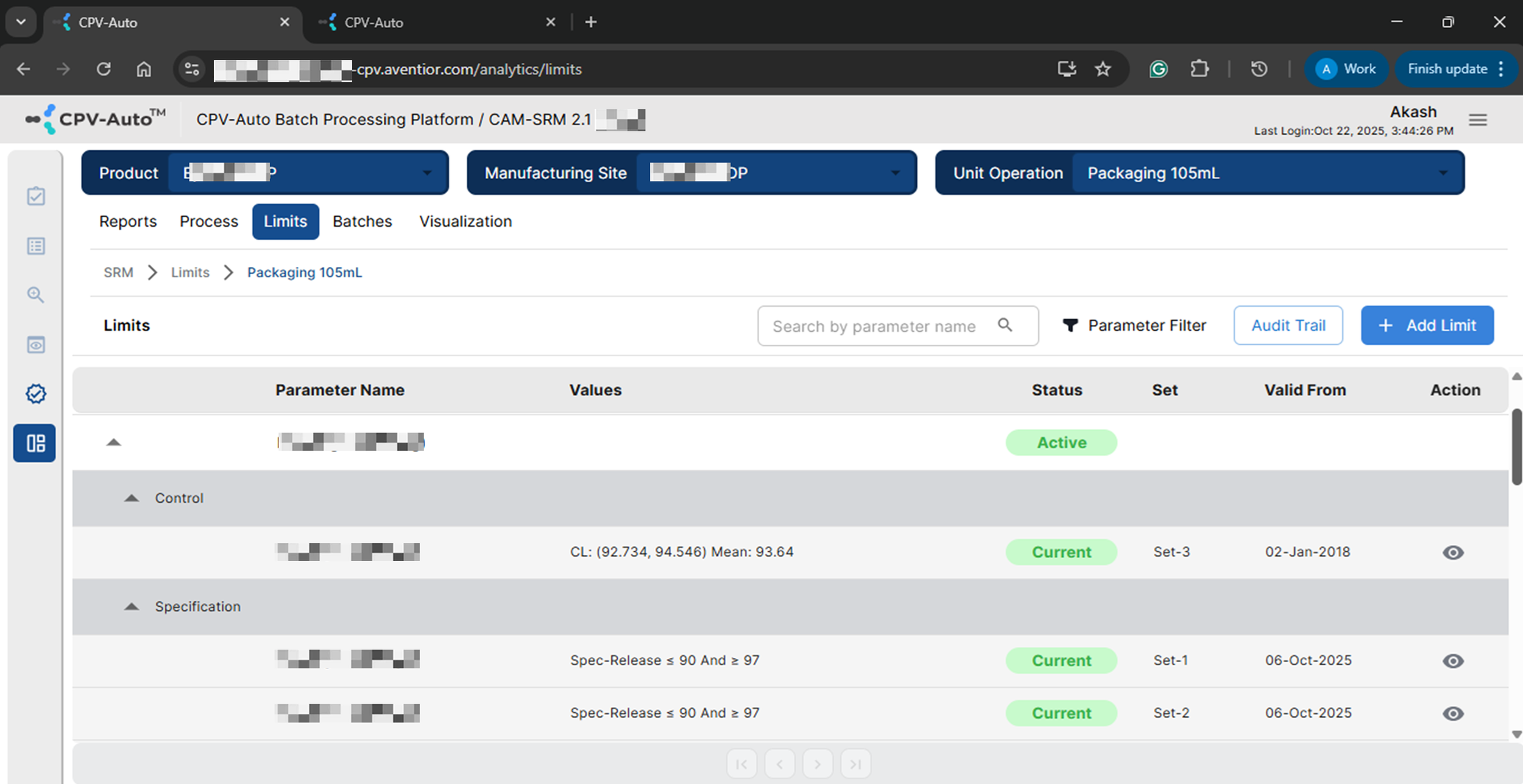The image size is (1523, 784).
Task: View details of the Set-3 Control limit
Action: tap(1453, 552)
